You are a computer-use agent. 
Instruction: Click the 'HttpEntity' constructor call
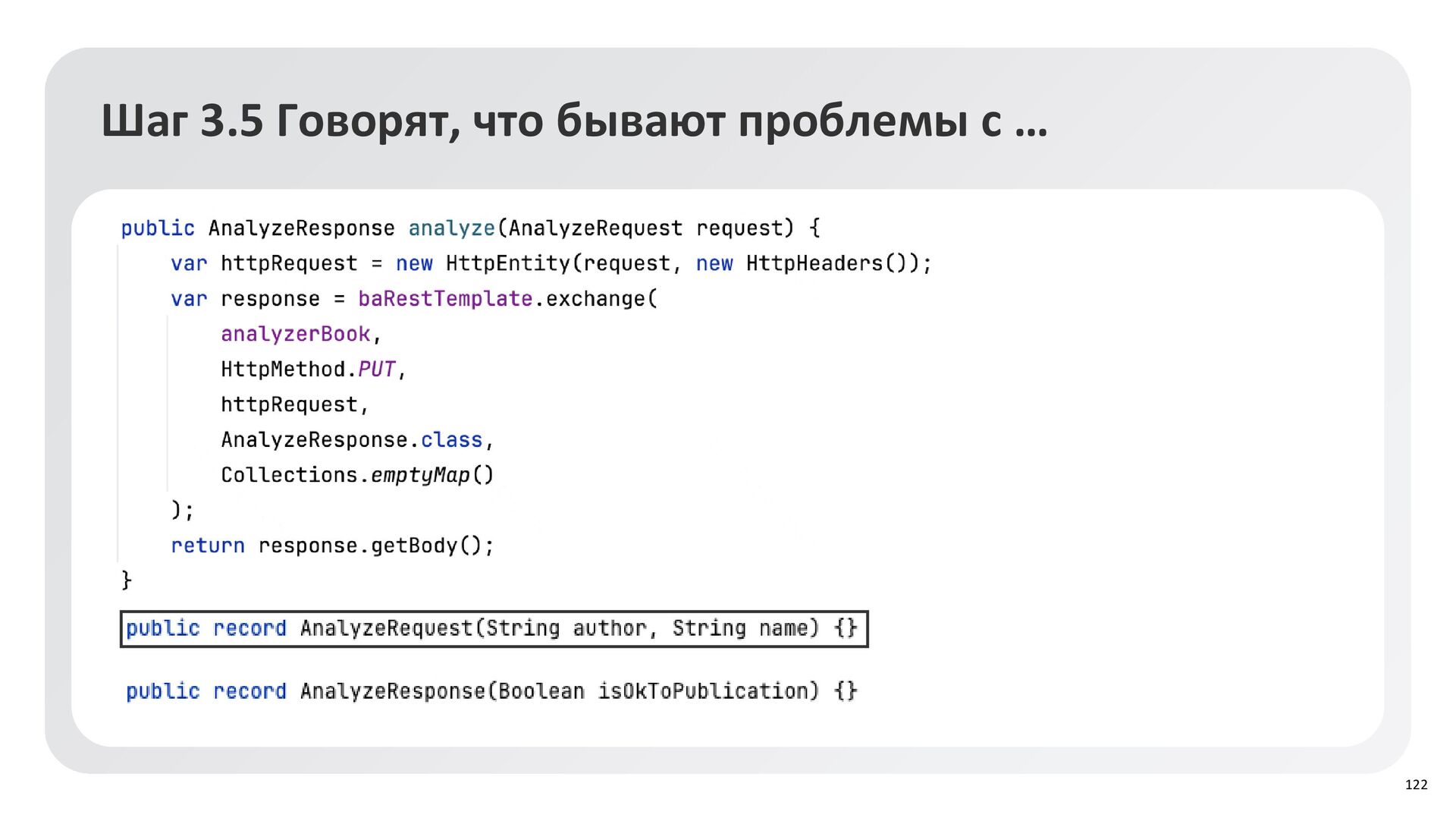pos(507,263)
